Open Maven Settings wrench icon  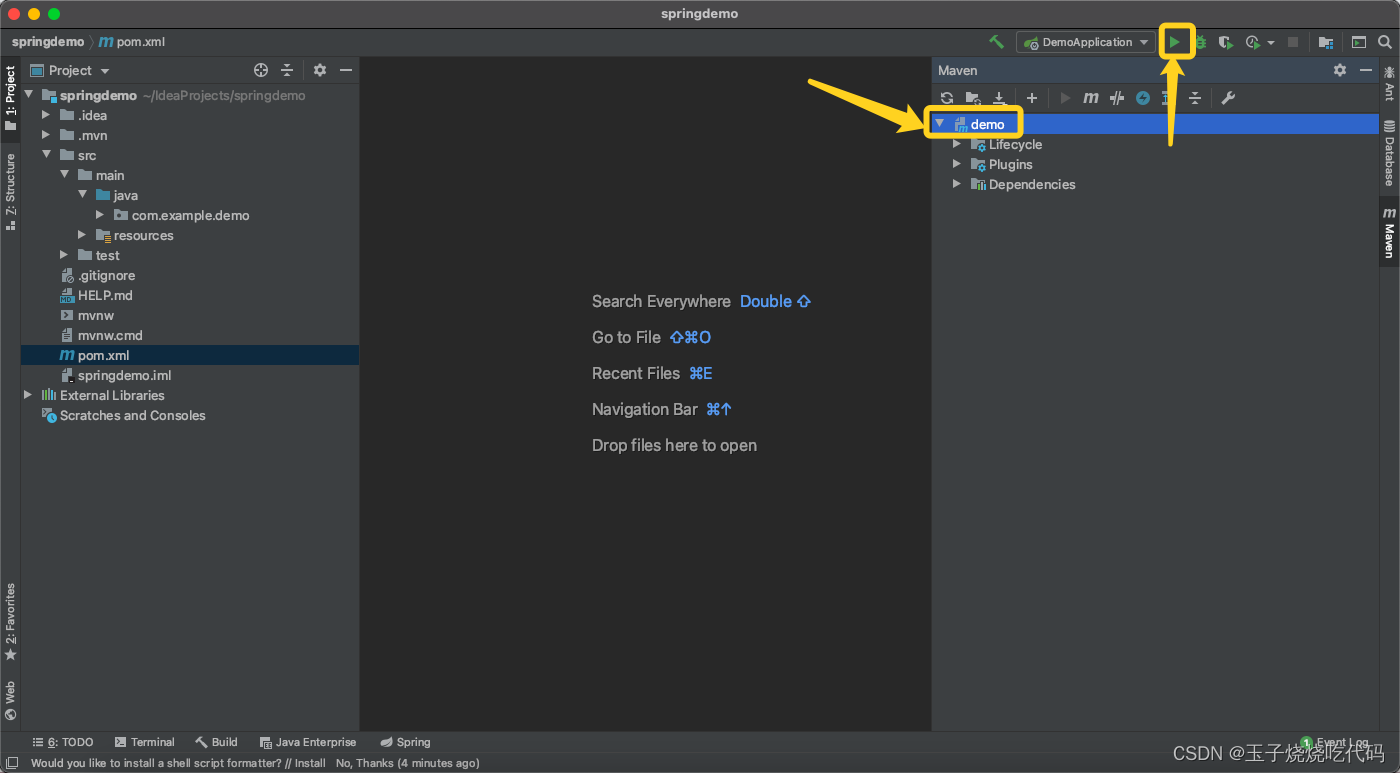(1228, 98)
